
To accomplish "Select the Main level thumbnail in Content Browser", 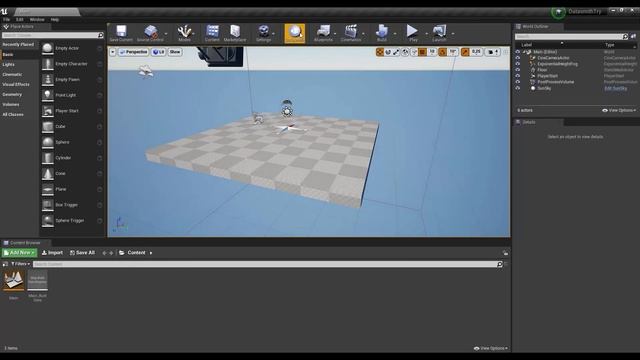I will [x=13, y=280].
